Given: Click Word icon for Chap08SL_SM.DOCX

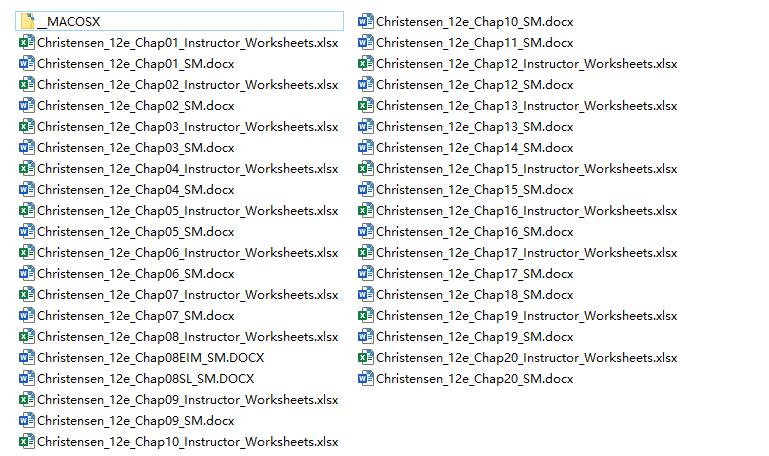Looking at the screenshot, I should pos(26,379).
